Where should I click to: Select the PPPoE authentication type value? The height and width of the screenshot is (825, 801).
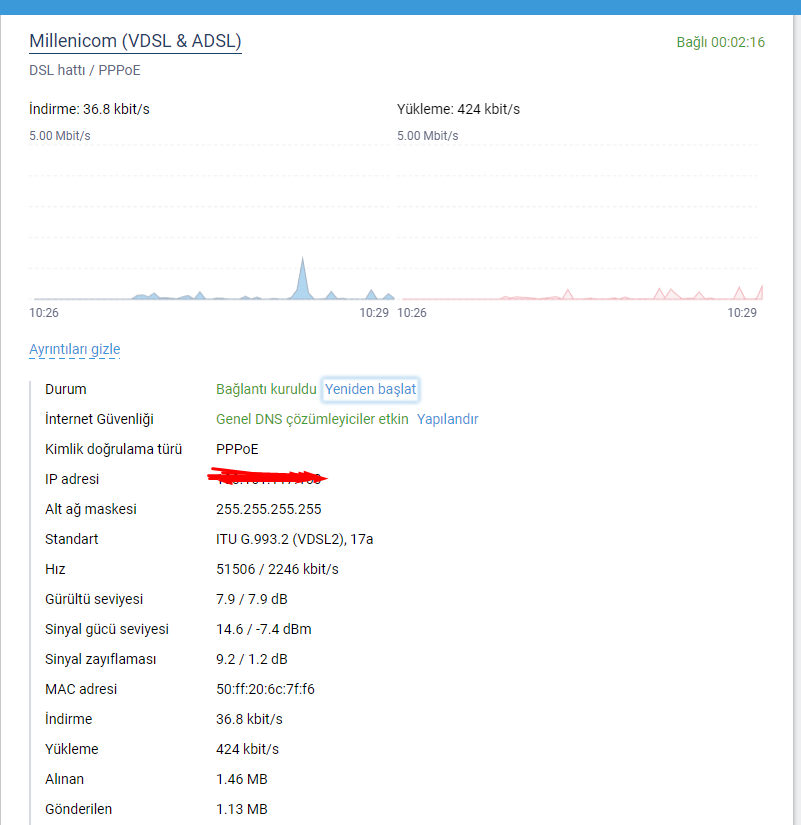237,449
